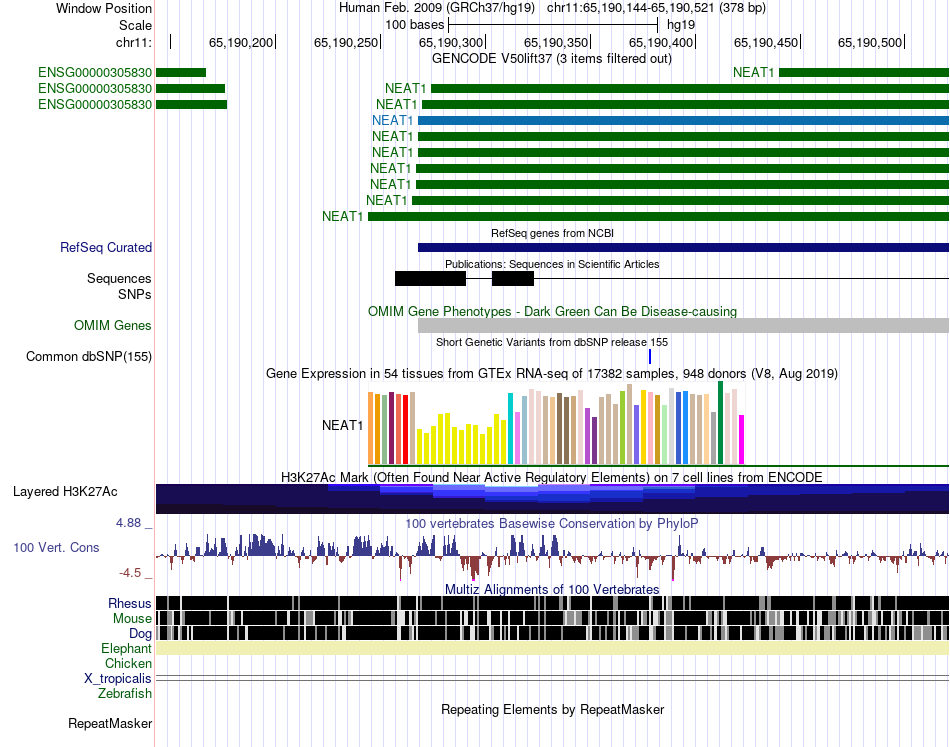The image size is (950, 747).
Task: Click the Dog alignment label
Action: pyautogui.click(x=141, y=634)
